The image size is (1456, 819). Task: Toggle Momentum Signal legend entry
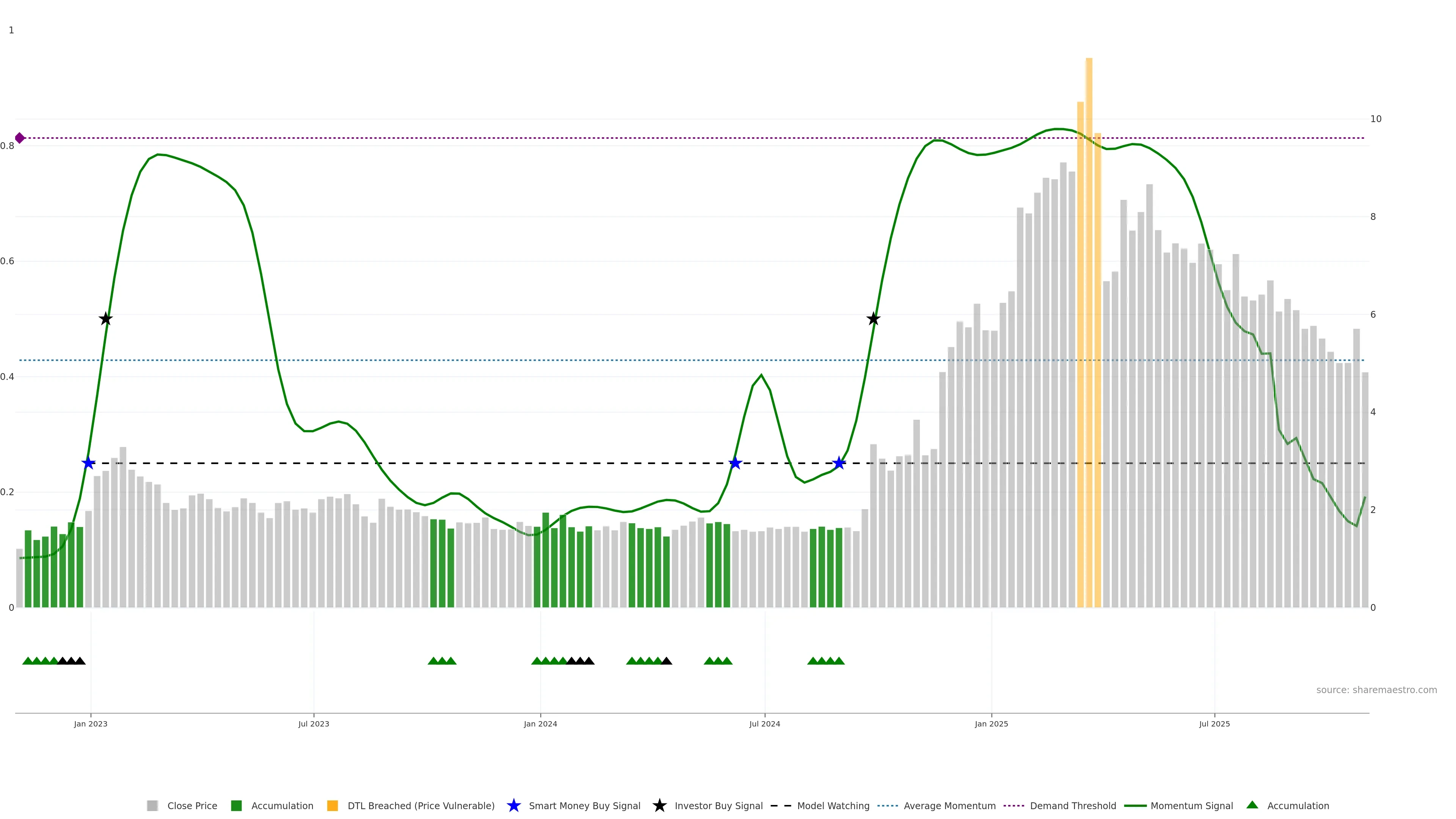1191,805
